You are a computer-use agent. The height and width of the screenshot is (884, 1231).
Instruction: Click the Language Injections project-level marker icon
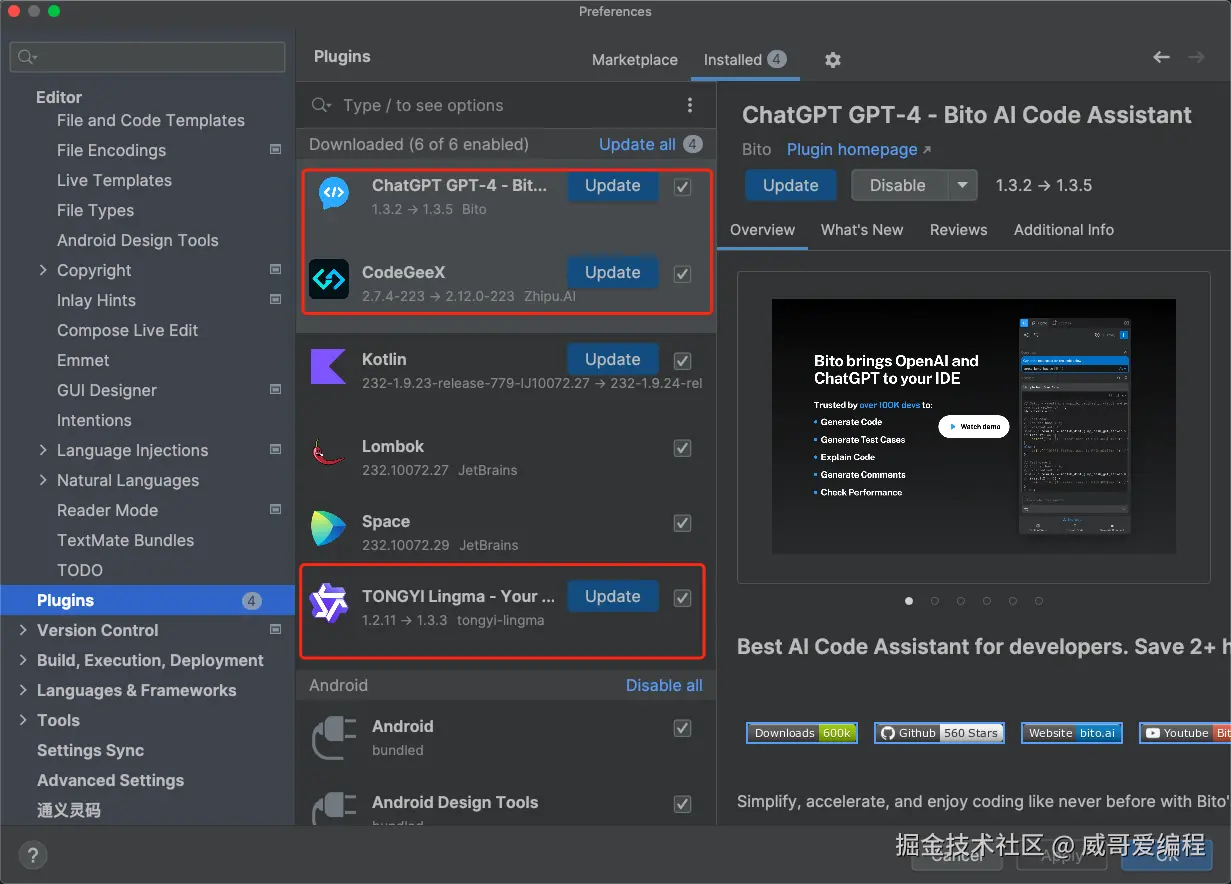(276, 450)
